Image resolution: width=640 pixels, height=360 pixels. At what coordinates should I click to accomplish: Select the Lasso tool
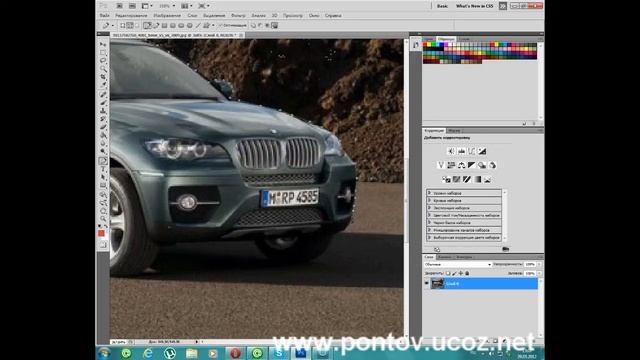click(103, 60)
